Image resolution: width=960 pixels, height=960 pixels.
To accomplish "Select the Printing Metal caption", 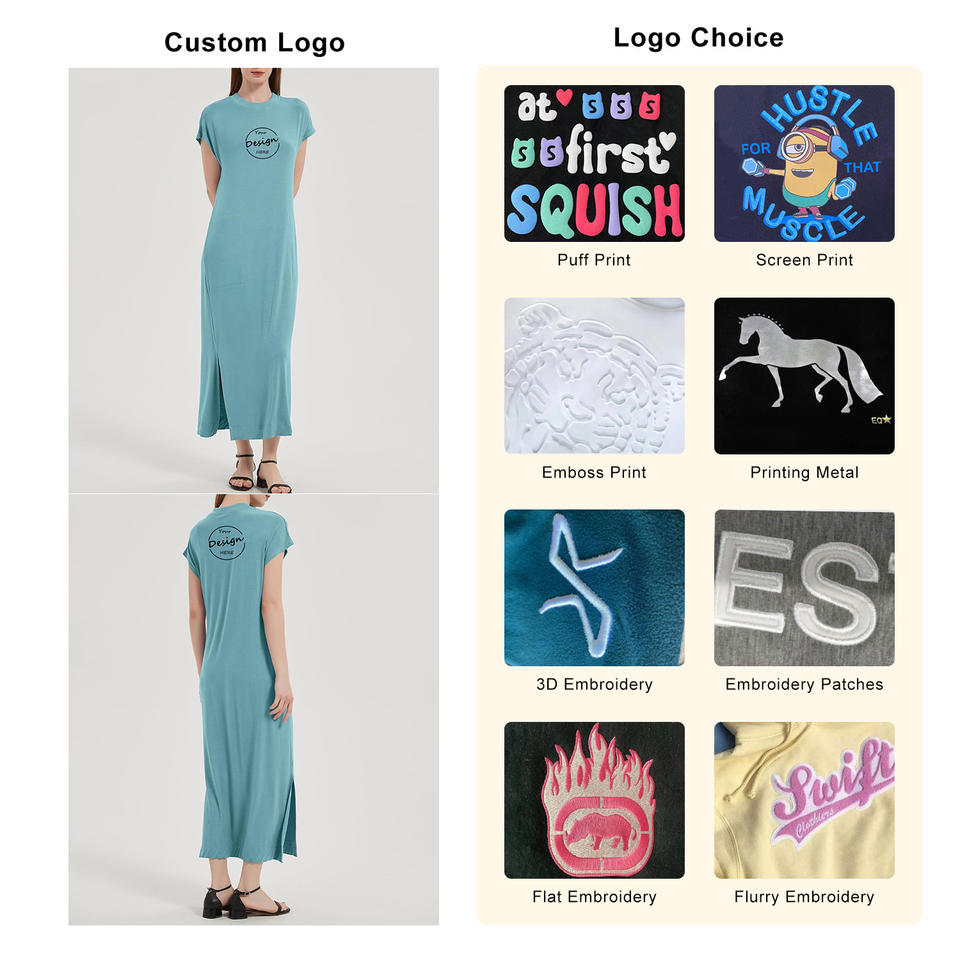I will tap(804, 472).
